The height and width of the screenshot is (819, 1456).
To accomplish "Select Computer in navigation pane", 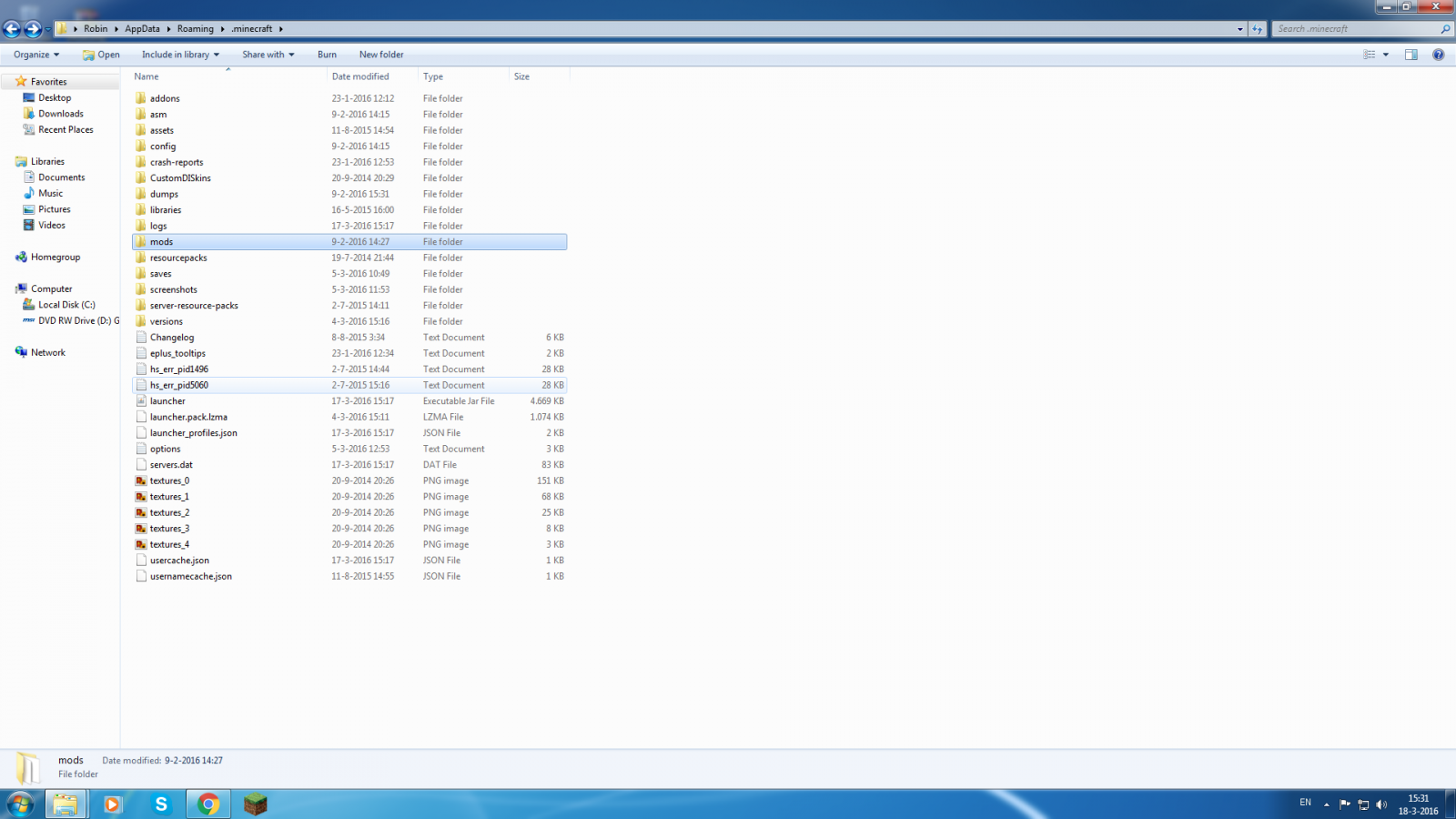I will [52, 289].
